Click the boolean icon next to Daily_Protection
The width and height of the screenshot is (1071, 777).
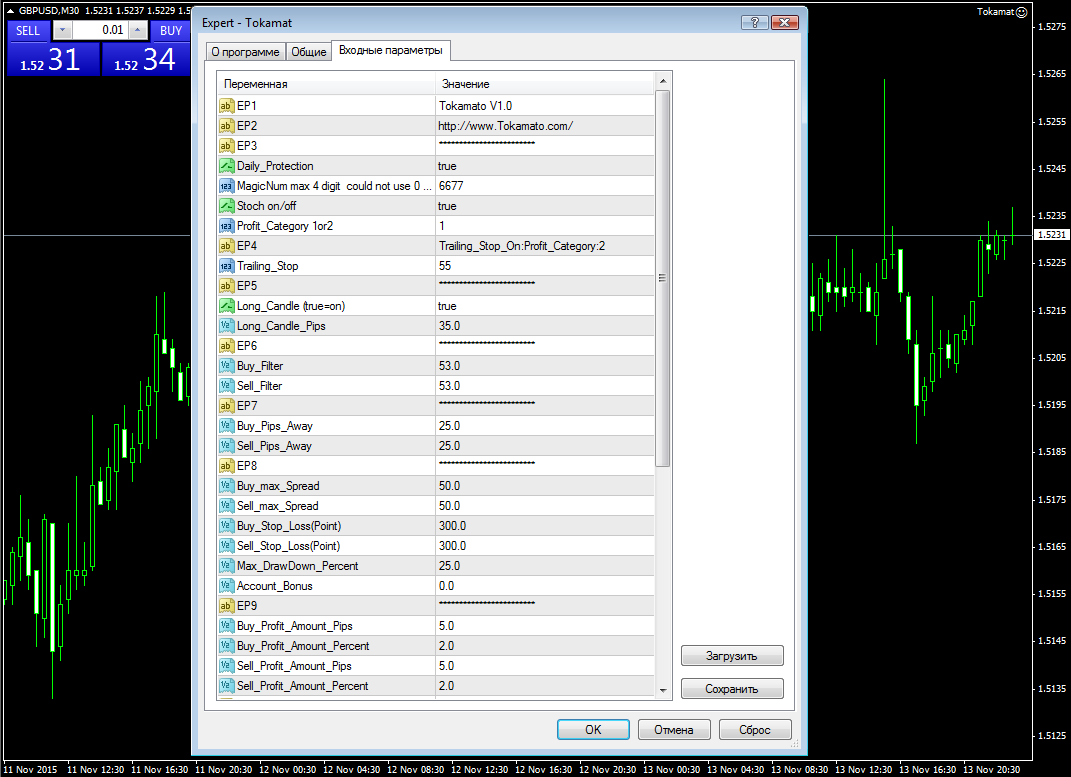point(226,166)
